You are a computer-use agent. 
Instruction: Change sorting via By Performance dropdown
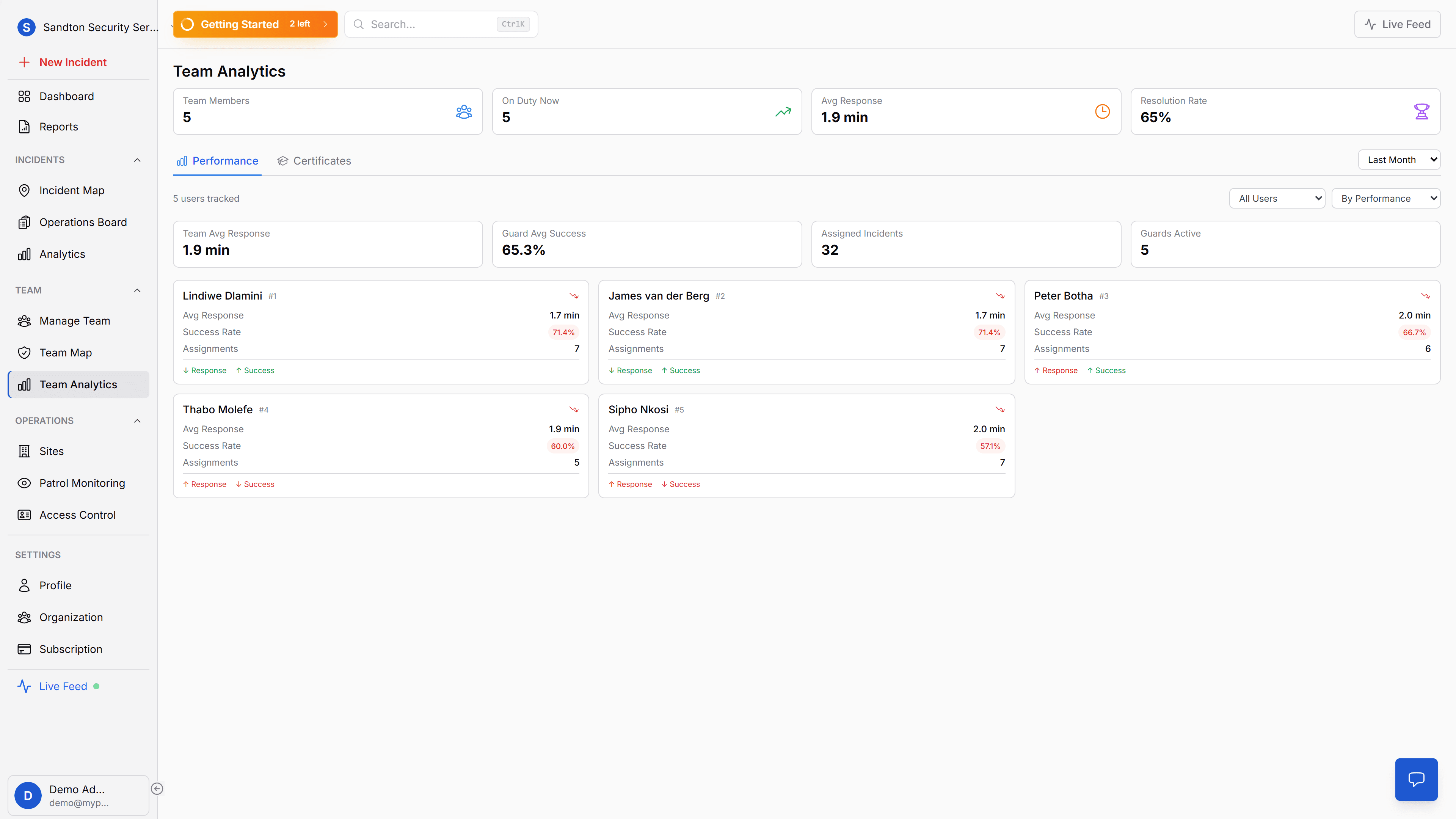[1386, 198]
